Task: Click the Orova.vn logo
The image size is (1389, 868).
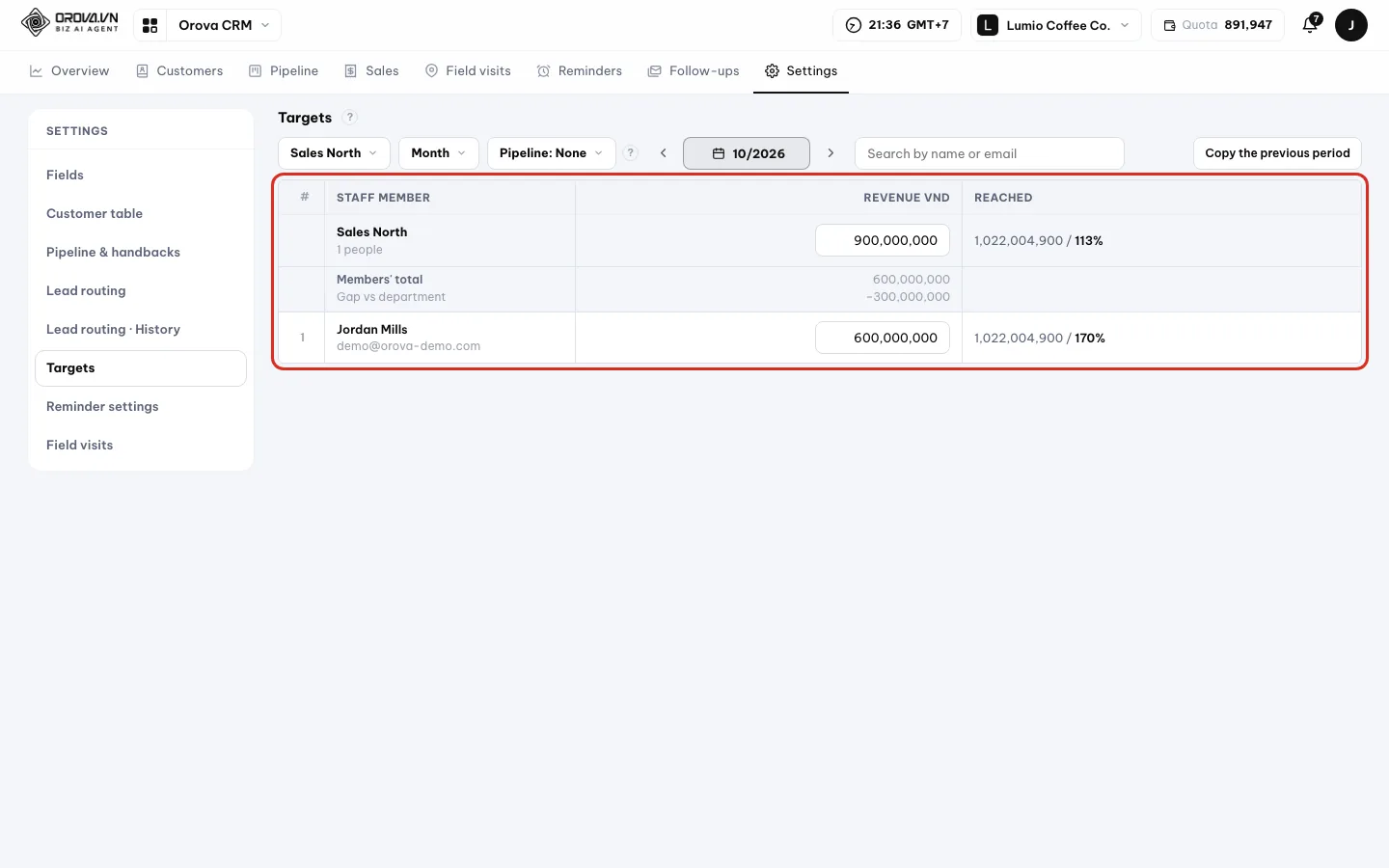Action: (69, 22)
